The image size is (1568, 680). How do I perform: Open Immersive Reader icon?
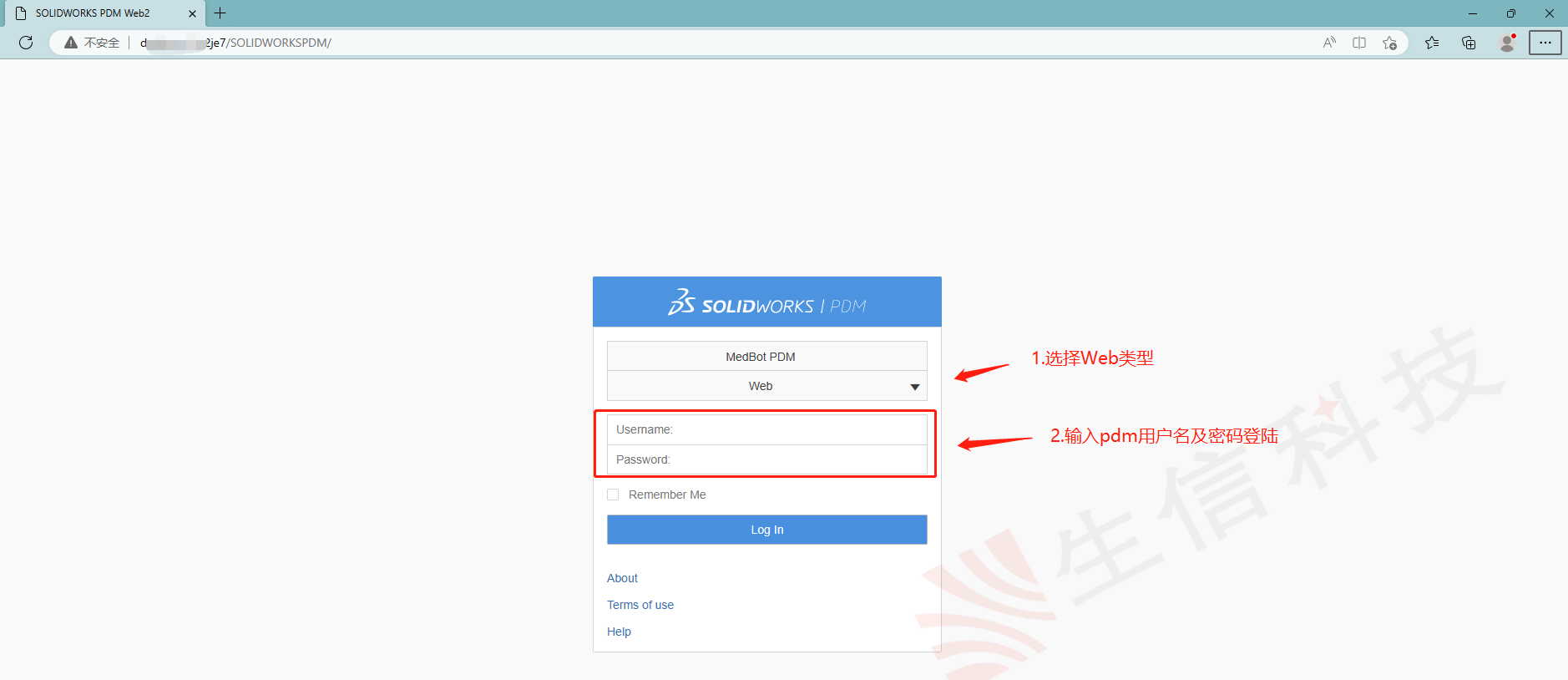click(1359, 43)
